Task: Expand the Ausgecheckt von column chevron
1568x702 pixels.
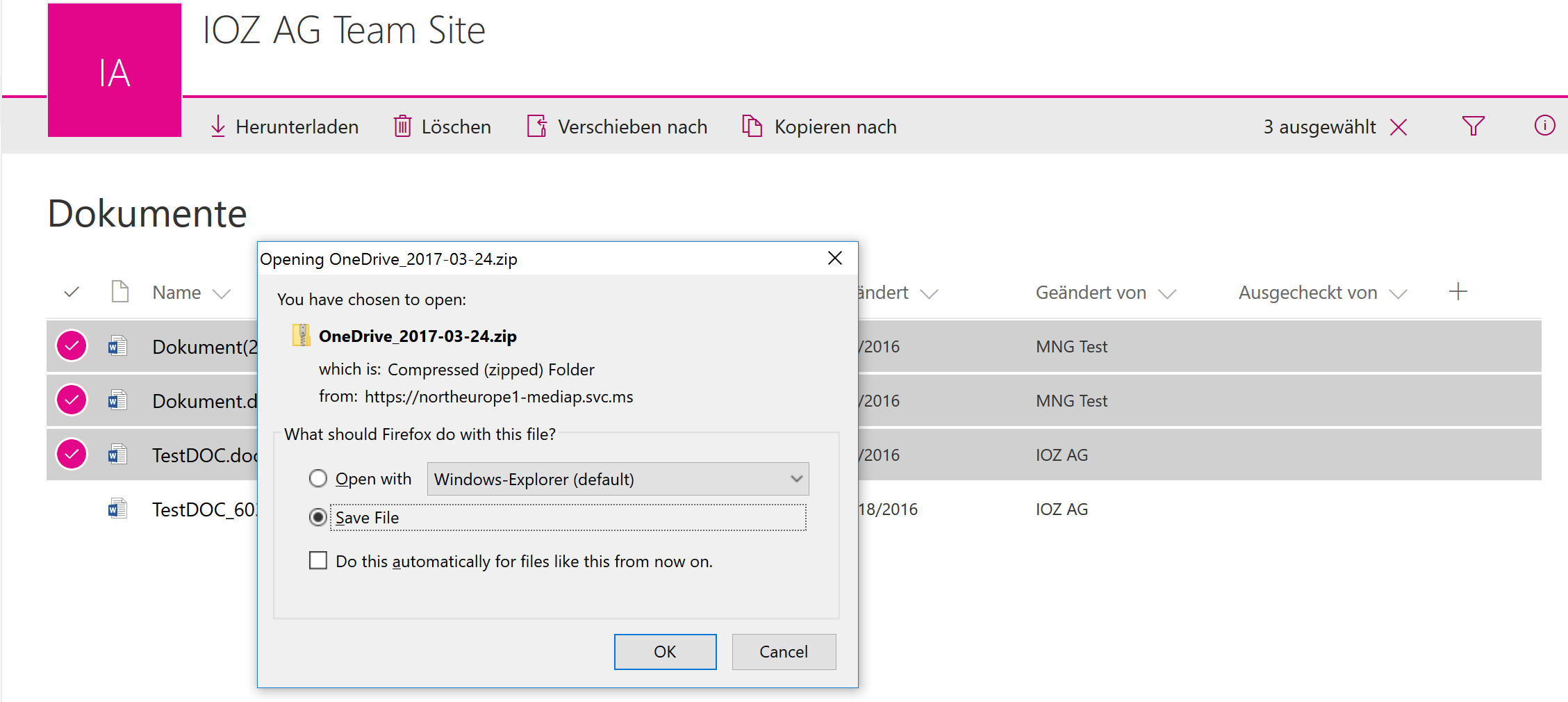Action: [1398, 294]
